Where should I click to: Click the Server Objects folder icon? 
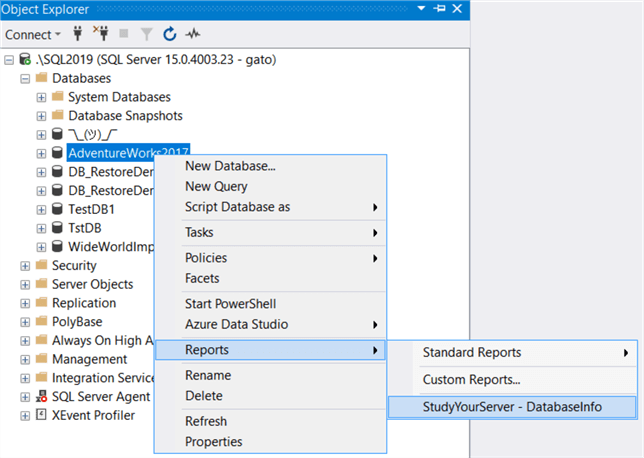click(41, 283)
